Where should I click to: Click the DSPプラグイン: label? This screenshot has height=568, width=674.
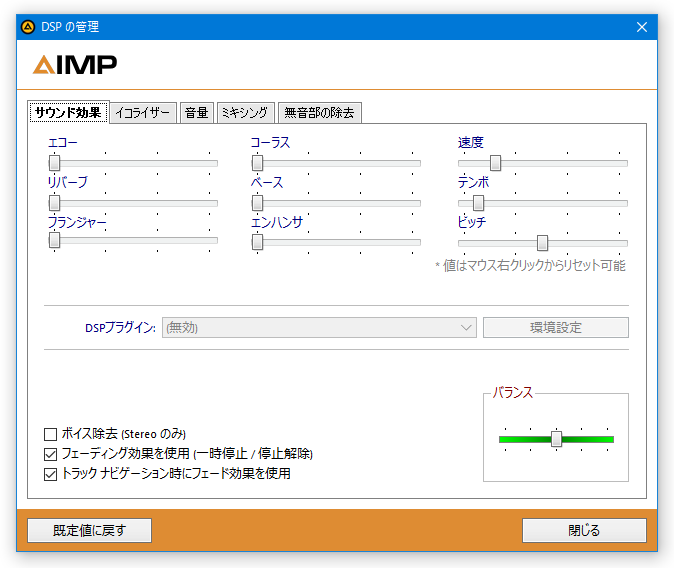point(120,328)
